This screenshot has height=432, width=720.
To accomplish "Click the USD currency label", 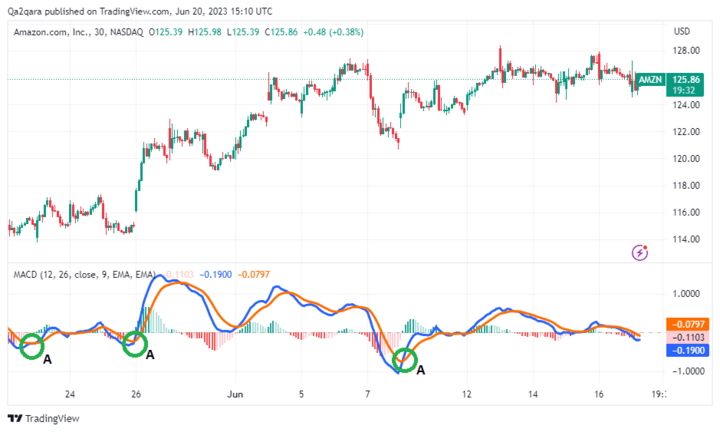I will point(682,31).
